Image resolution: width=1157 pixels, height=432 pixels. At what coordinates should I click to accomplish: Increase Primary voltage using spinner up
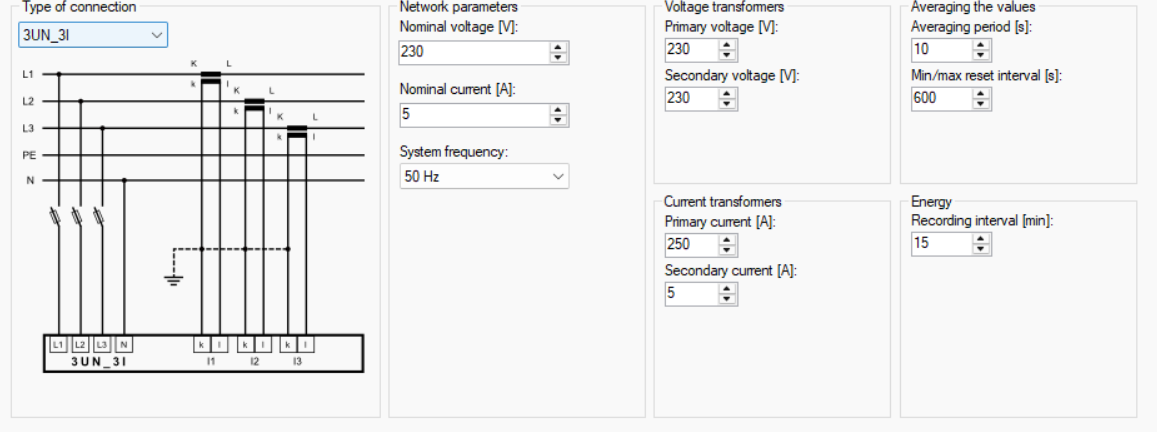click(x=727, y=45)
